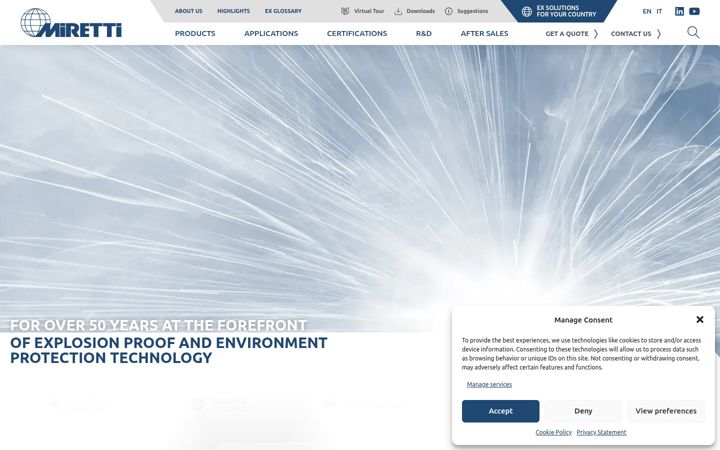Open the Ex Glossary link
720x450 pixels.
coord(283,11)
